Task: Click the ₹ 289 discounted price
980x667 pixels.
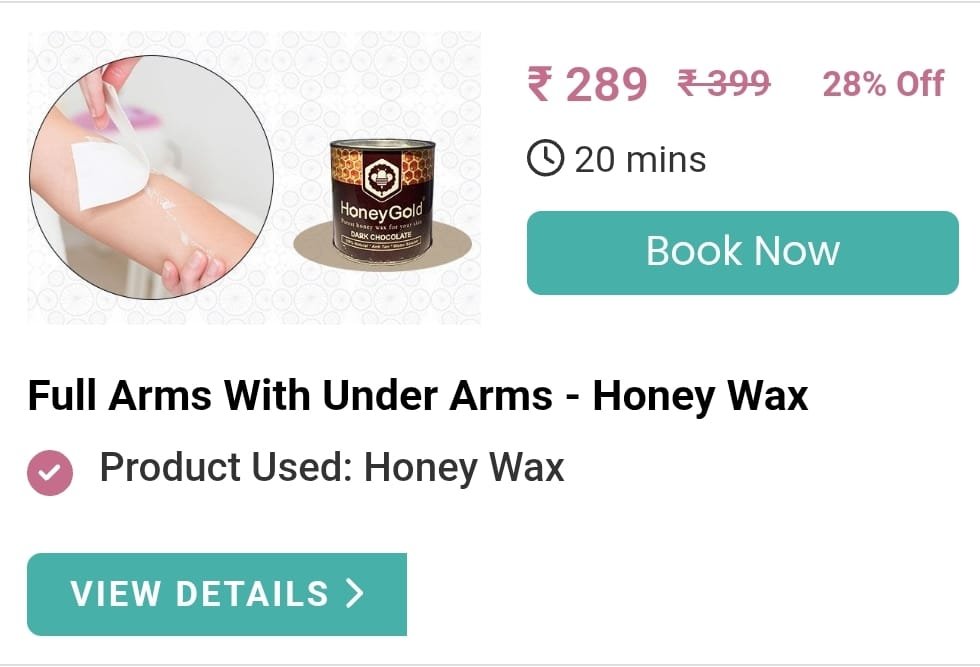Action: coord(588,84)
